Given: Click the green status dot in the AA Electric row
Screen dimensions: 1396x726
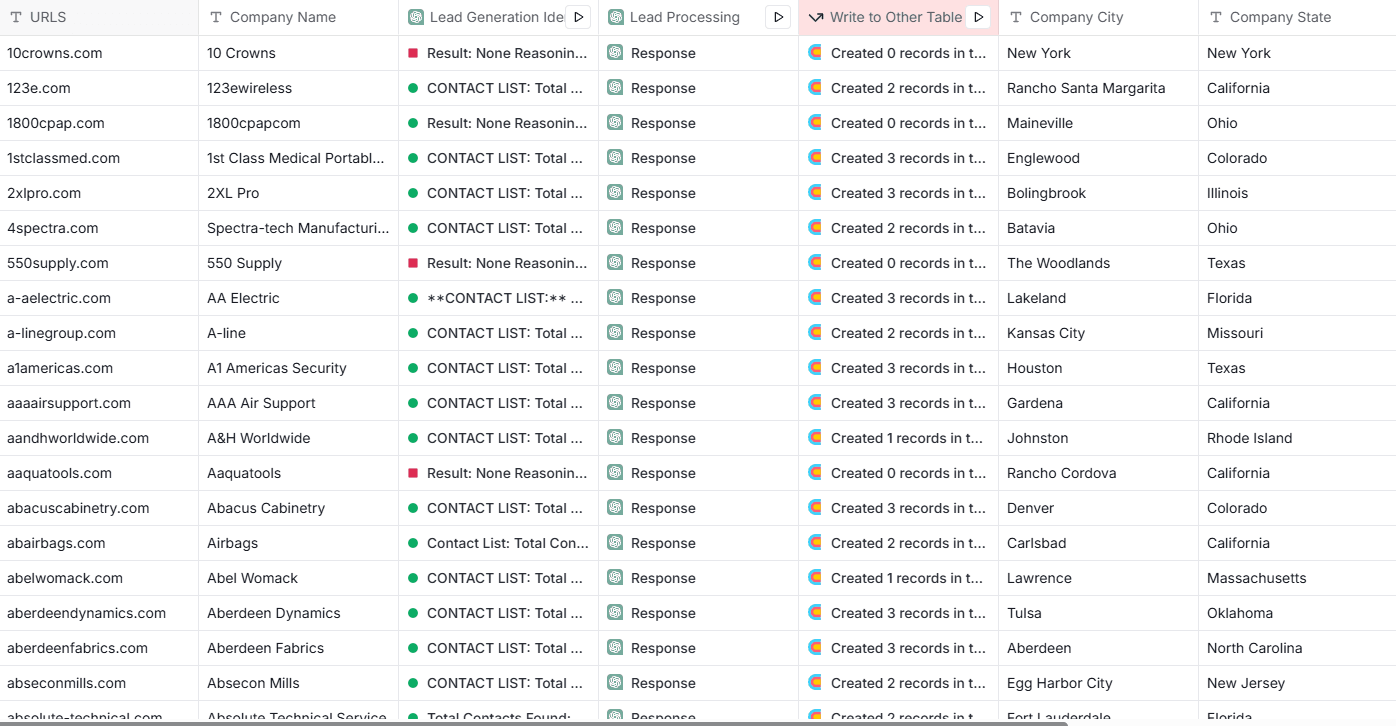Looking at the screenshot, I should point(413,298).
